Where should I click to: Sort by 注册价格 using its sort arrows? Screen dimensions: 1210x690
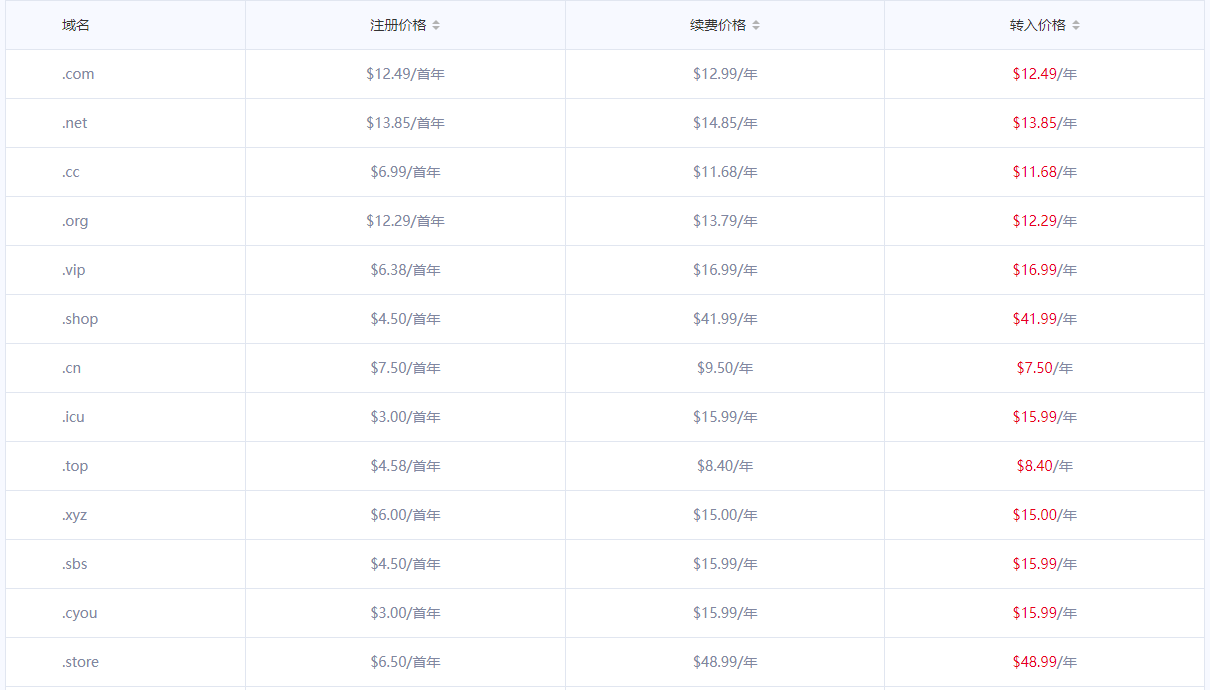pos(436,25)
